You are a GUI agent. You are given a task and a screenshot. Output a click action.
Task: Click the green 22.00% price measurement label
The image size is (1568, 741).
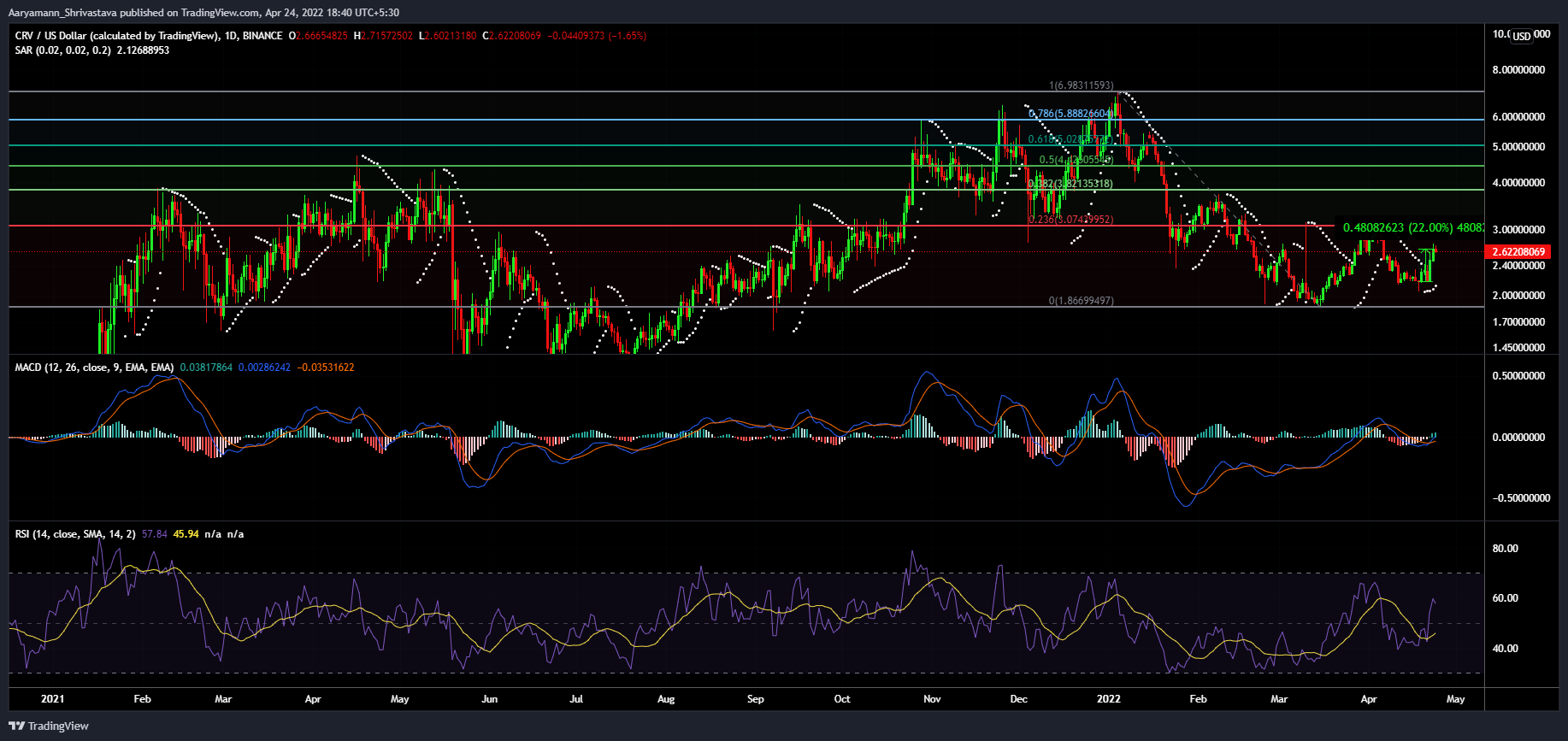pos(1412,228)
